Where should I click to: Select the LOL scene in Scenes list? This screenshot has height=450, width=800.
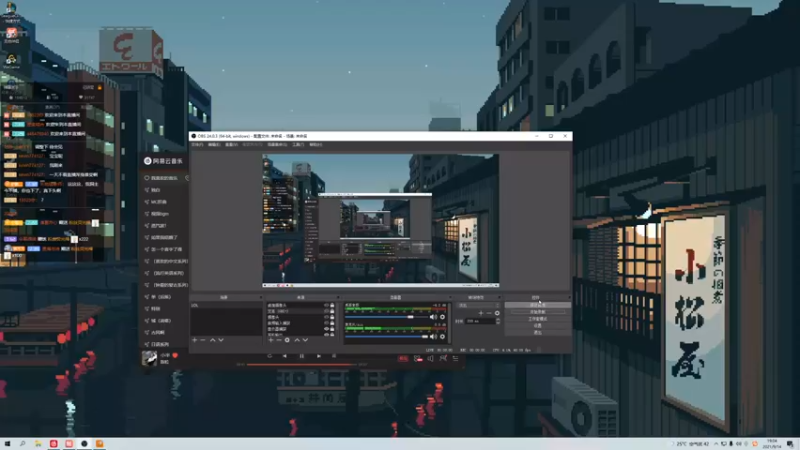pos(227,306)
